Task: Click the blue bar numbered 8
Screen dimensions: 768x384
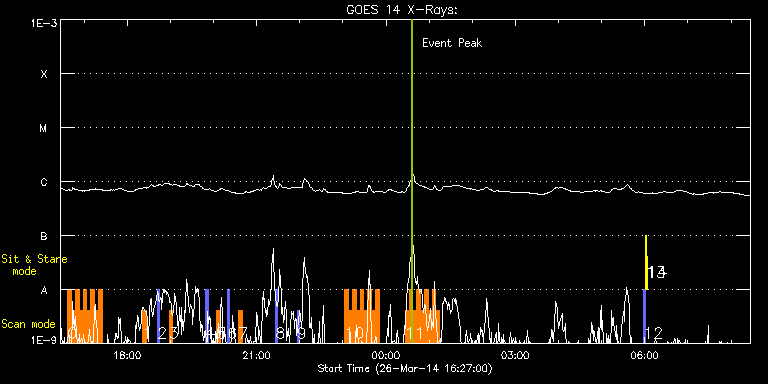Action: click(277, 316)
